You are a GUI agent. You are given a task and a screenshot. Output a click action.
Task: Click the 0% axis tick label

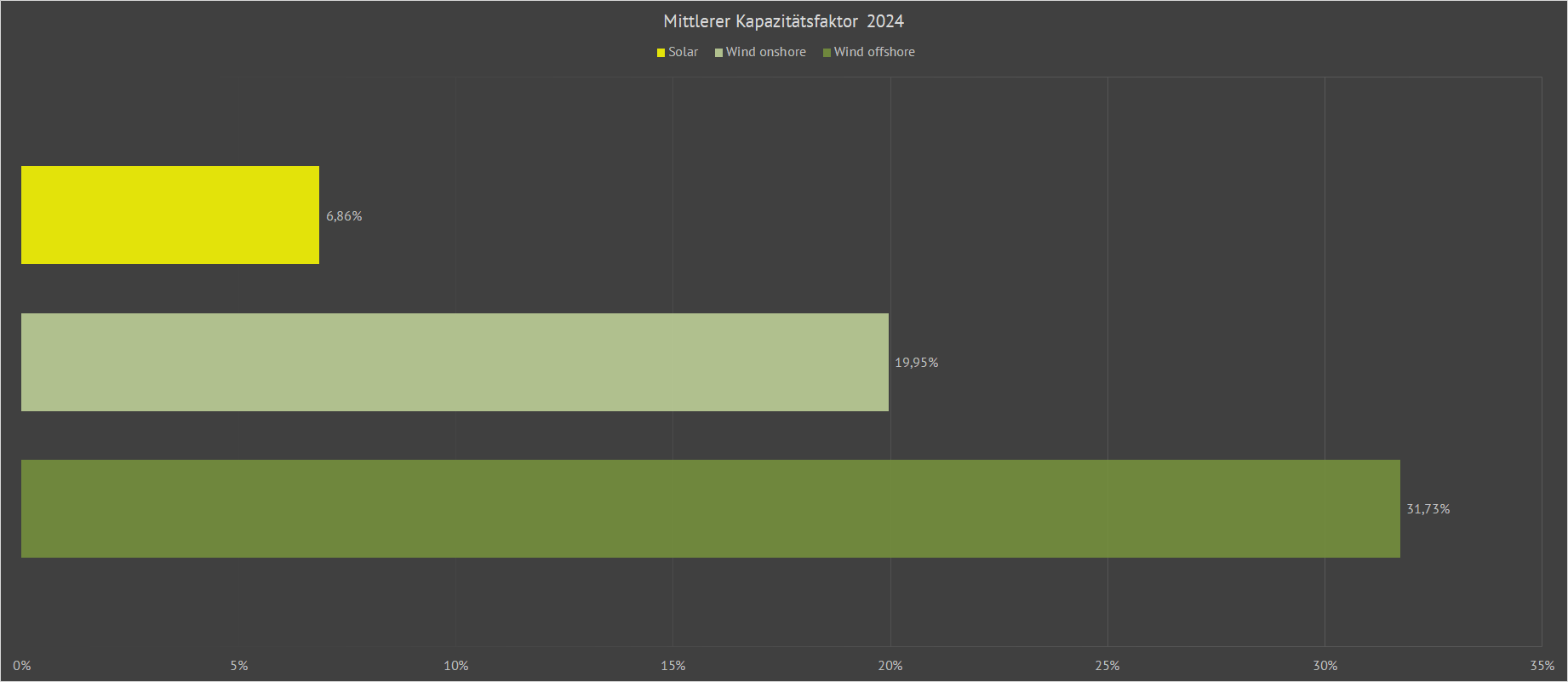tap(22, 666)
